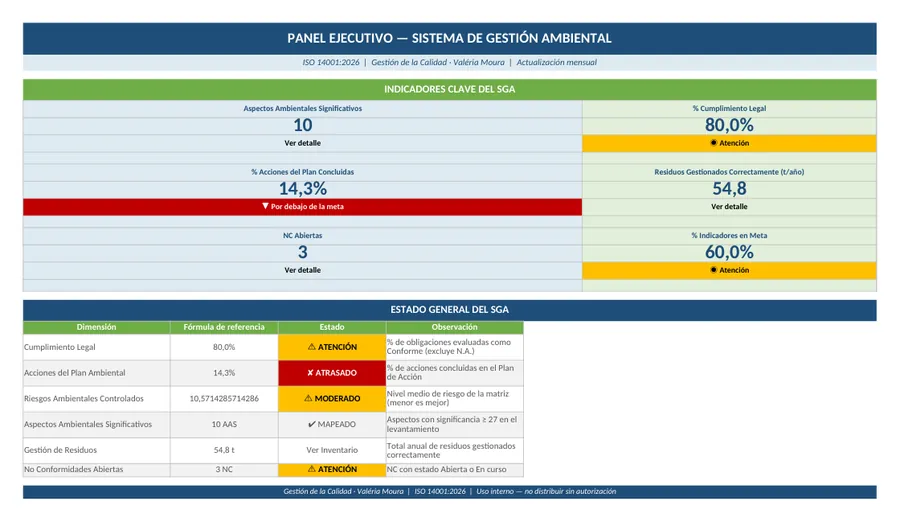Click the '80,0%' cell in the status table
Screen dimensions: 900x522
[x=224, y=347]
